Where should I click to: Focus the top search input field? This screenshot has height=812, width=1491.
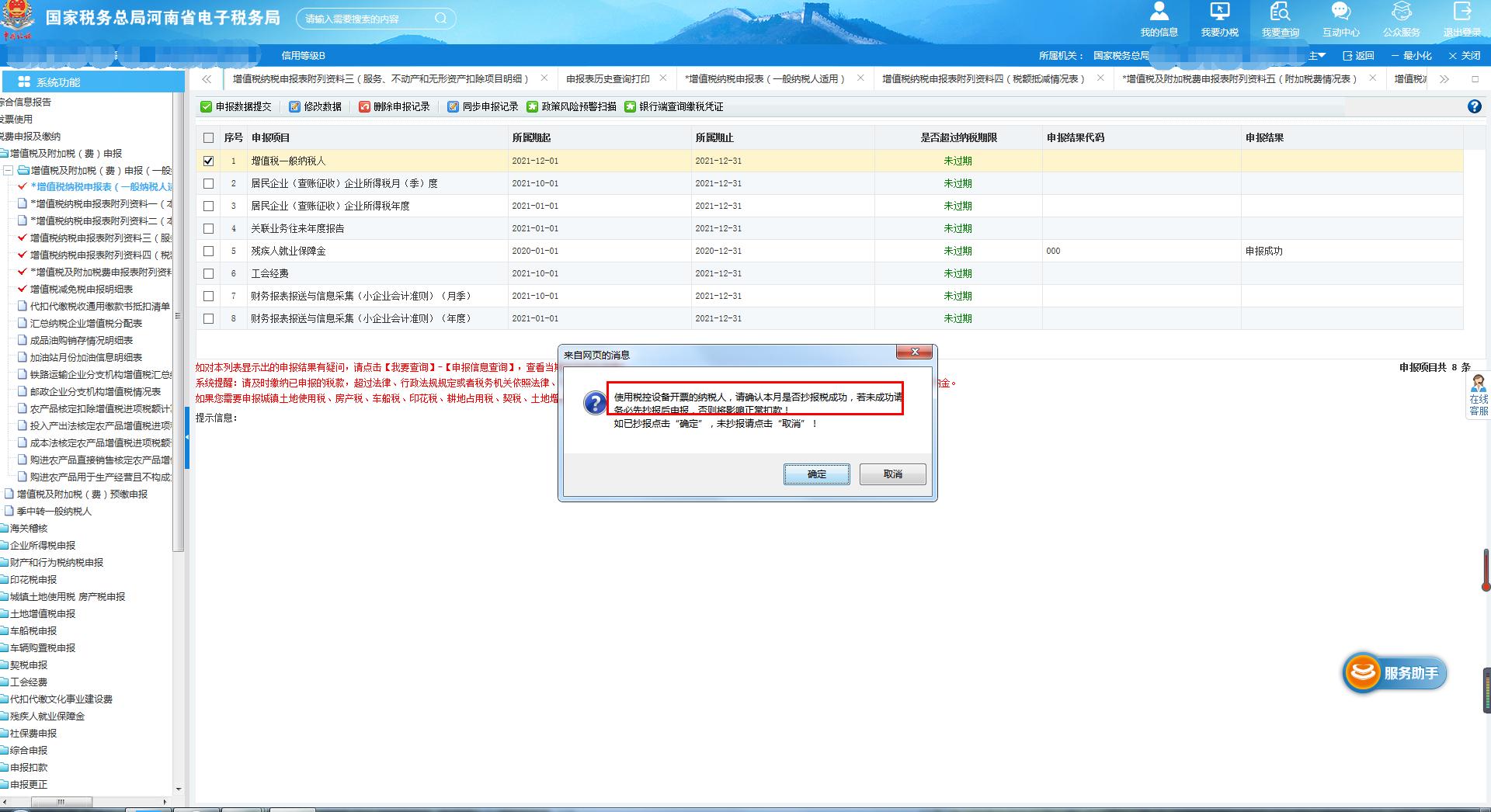365,18
